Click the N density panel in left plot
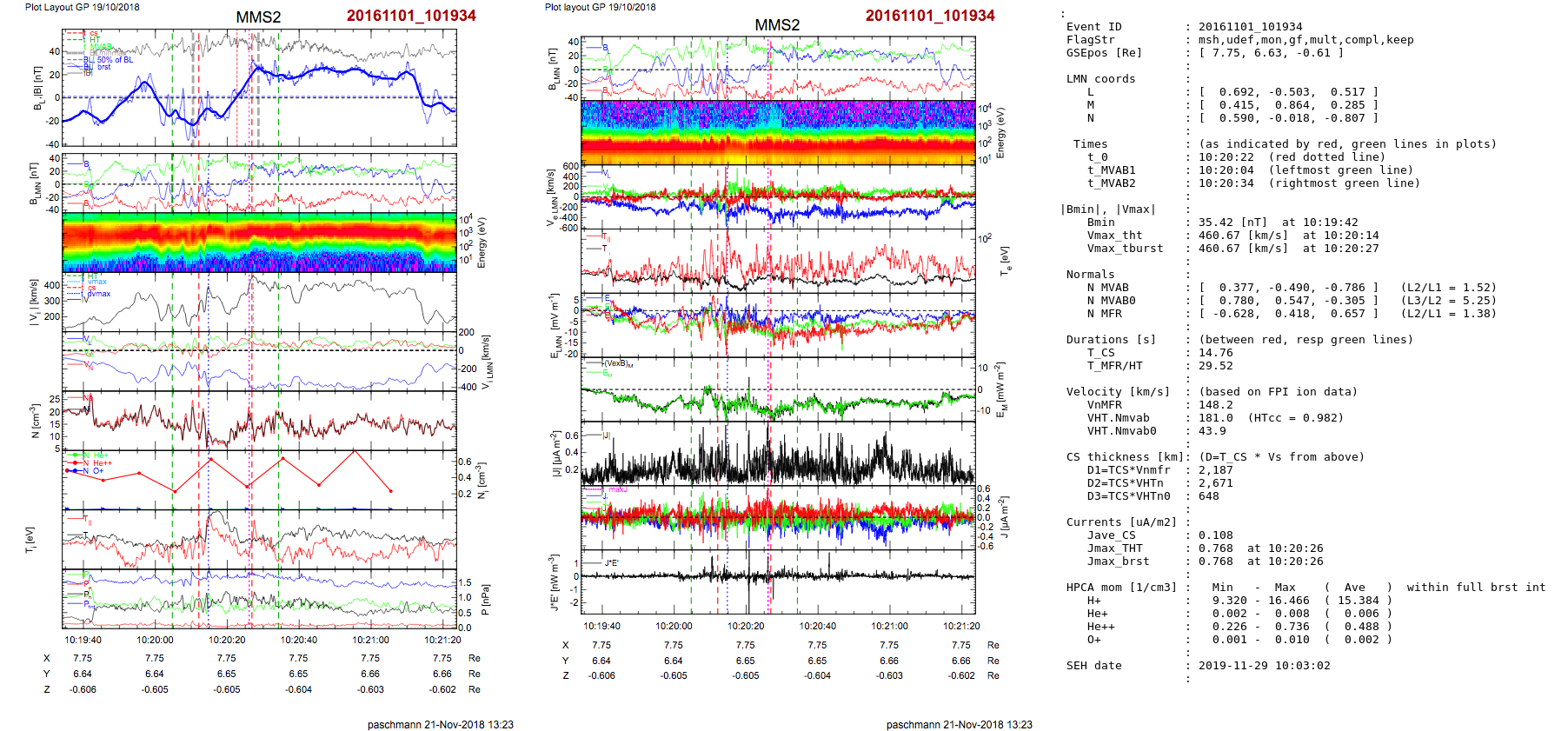 (x=259, y=421)
